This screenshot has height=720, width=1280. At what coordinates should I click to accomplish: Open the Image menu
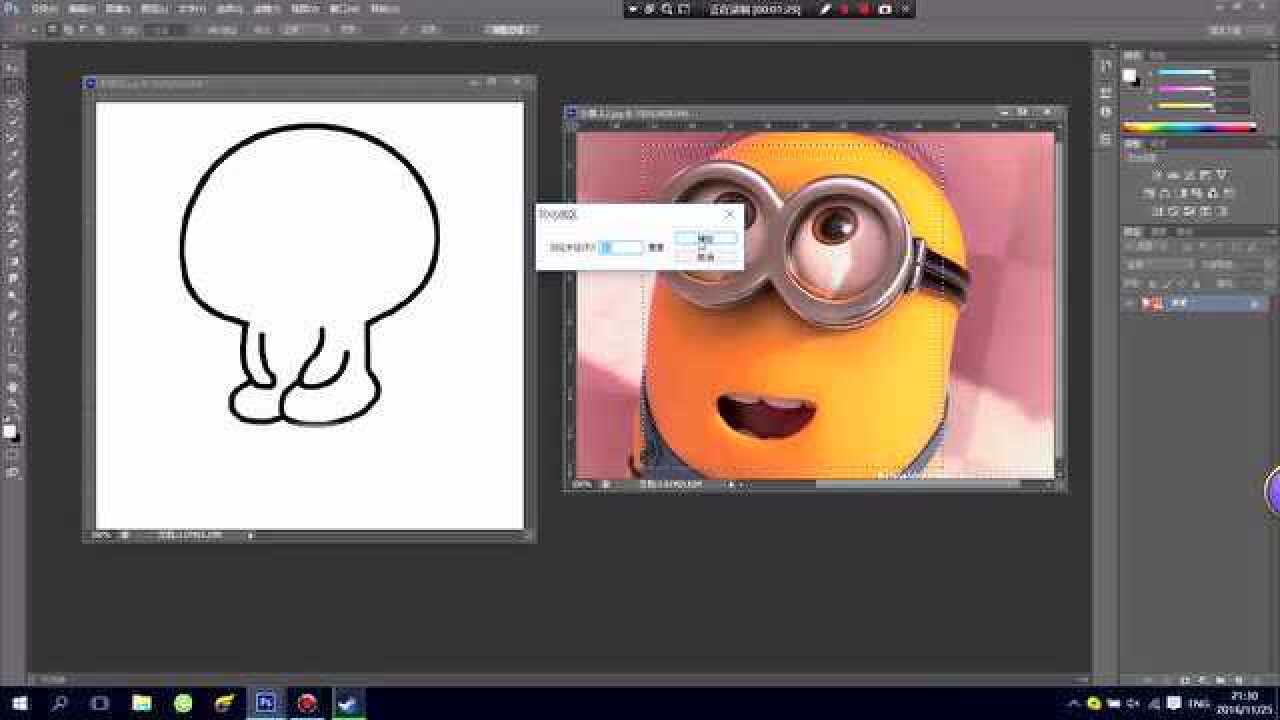(118, 8)
